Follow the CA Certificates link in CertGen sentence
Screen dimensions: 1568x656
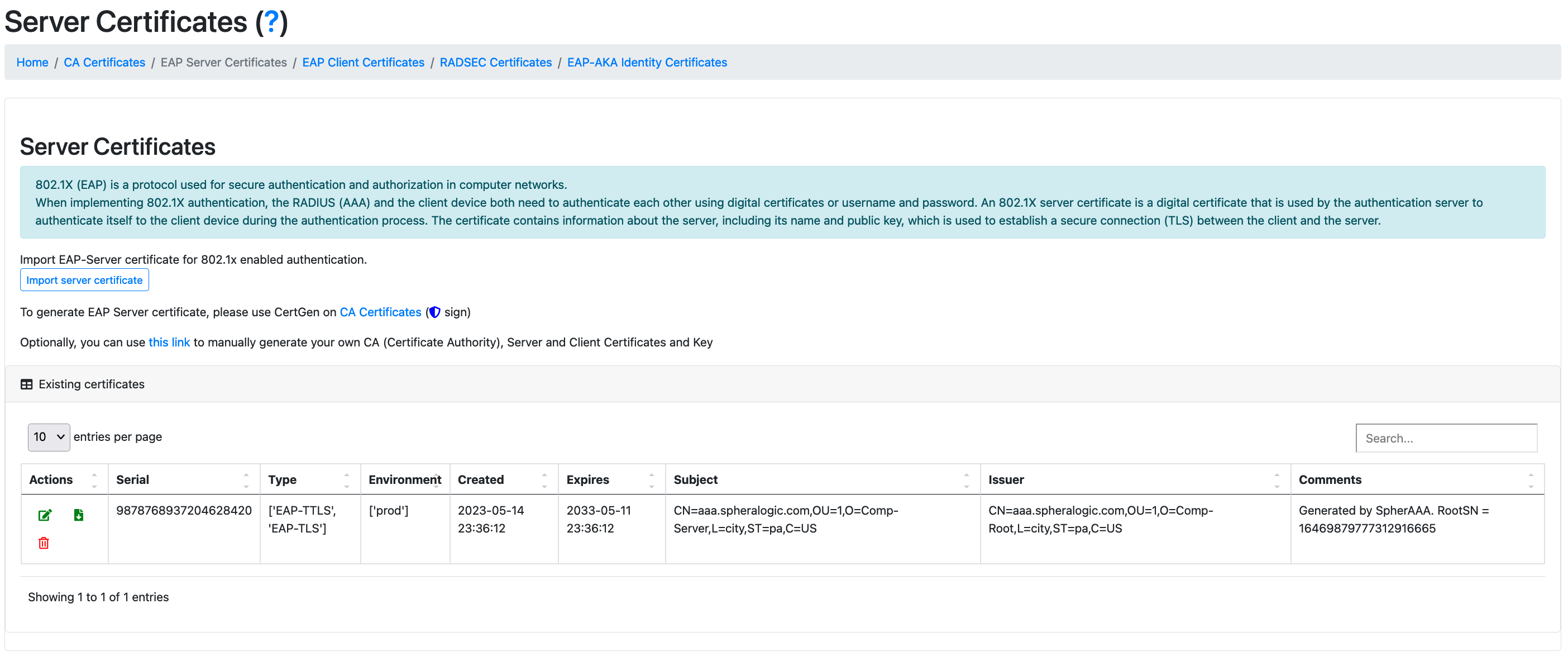point(380,312)
